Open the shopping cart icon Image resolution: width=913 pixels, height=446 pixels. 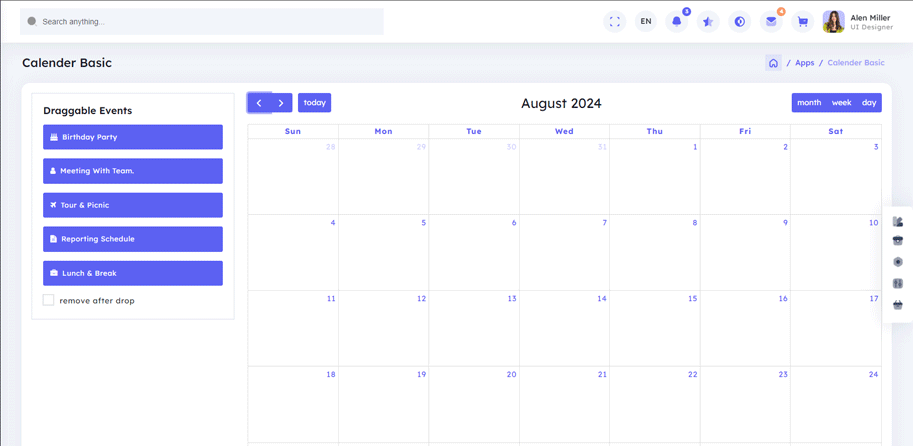coord(802,21)
